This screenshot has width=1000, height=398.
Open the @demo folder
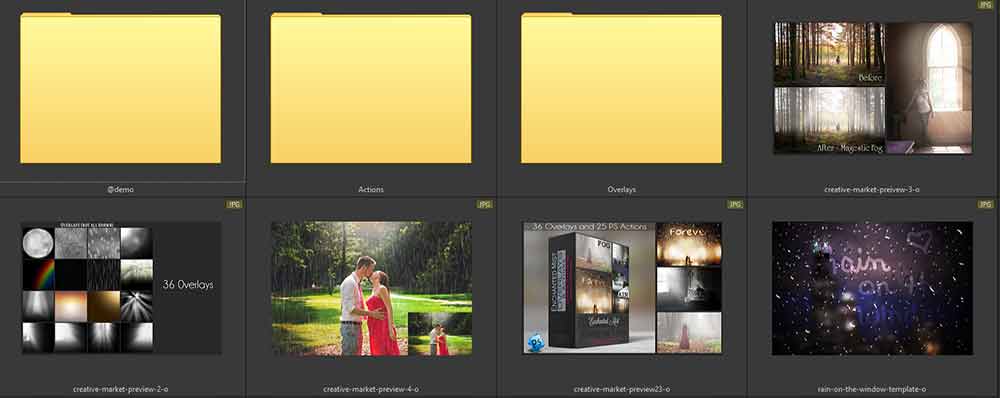click(121, 88)
